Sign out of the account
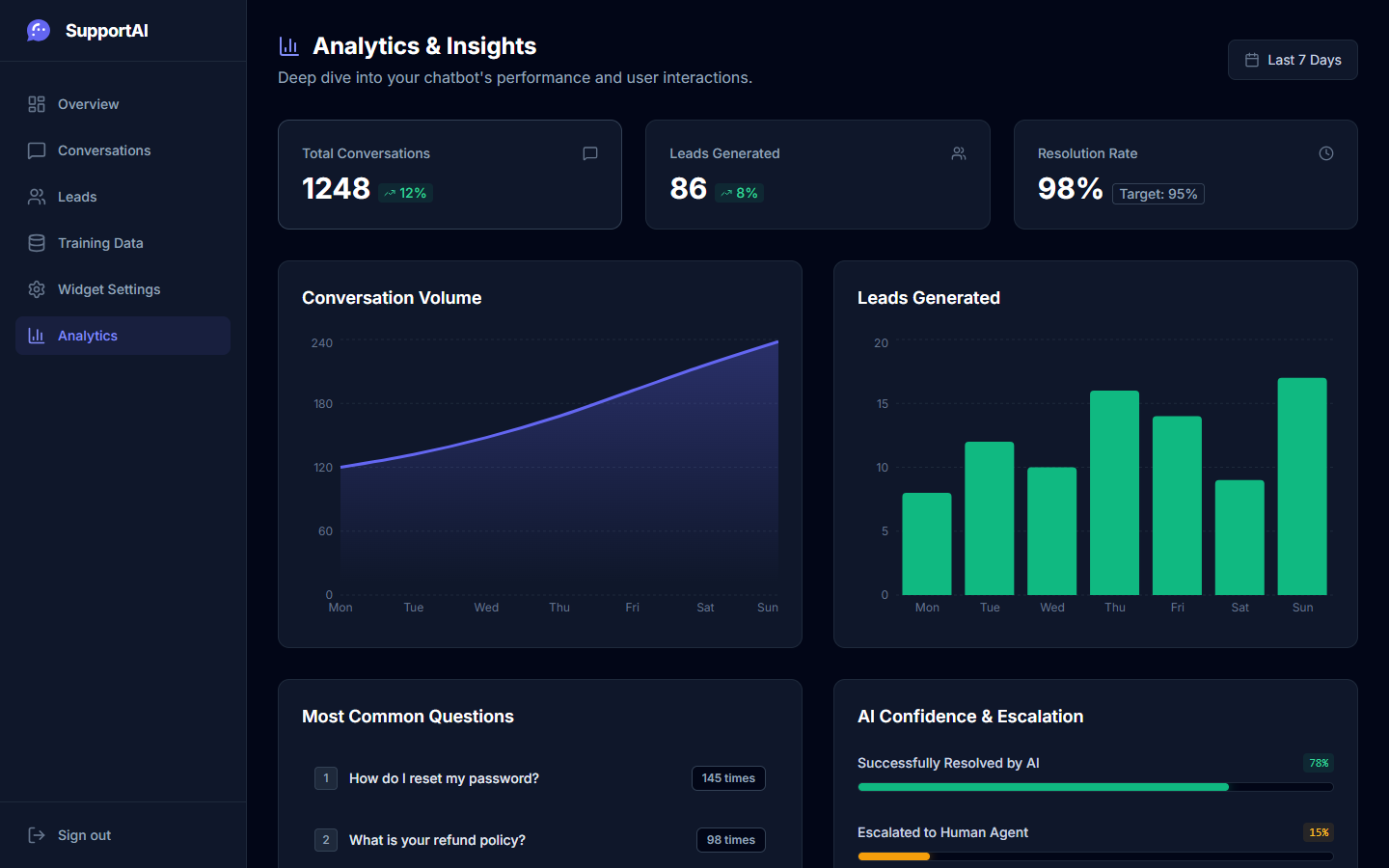Image resolution: width=1389 pixels, height=868 pixels. (123, 835)
